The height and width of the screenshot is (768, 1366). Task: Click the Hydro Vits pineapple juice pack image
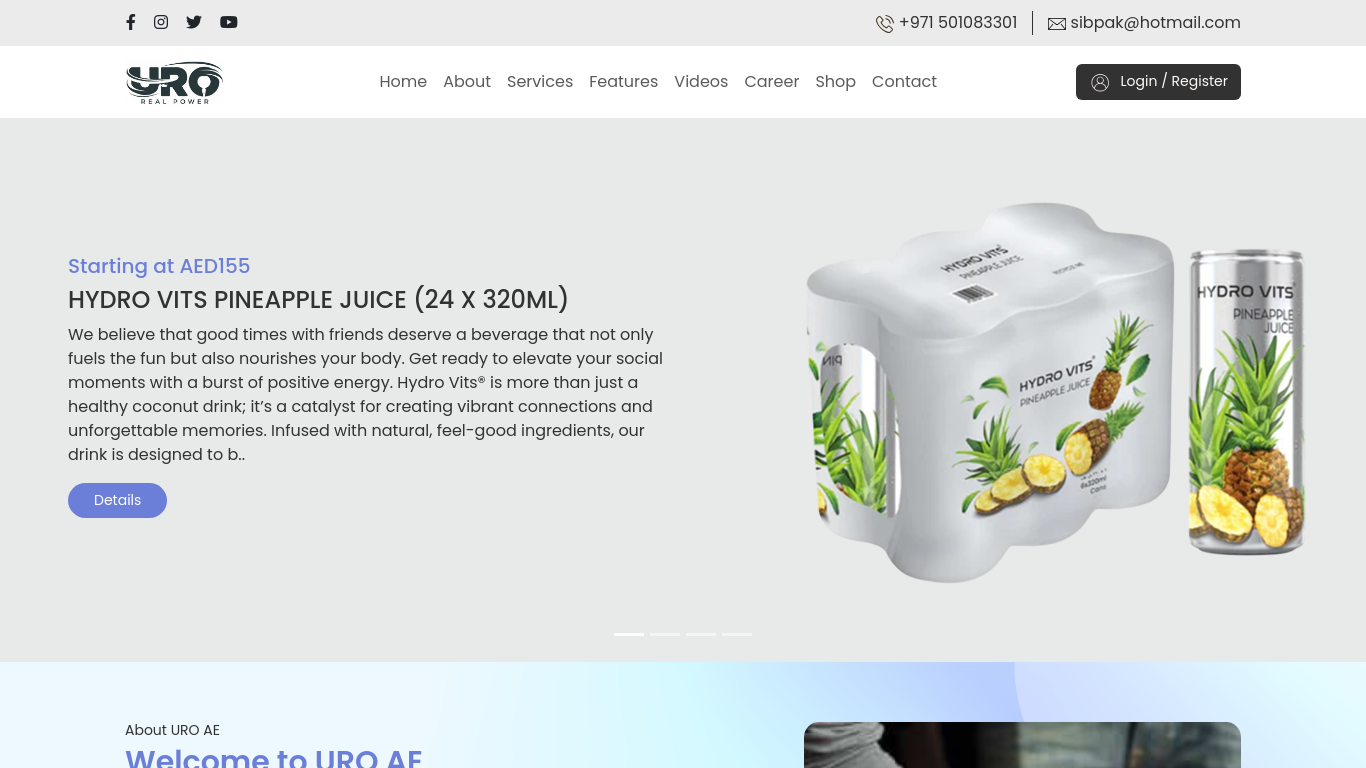click(1055, 392)
